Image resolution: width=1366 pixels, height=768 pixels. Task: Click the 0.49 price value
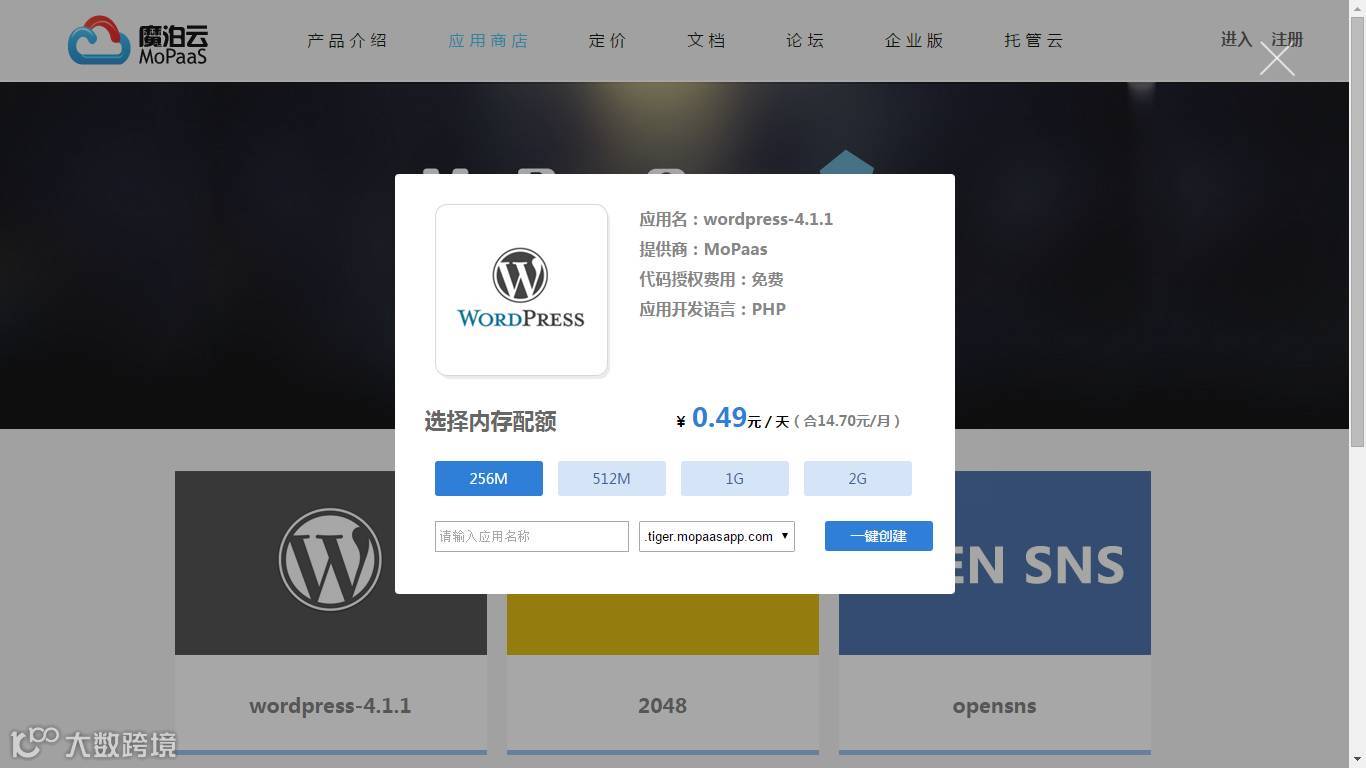click(719, 417)
